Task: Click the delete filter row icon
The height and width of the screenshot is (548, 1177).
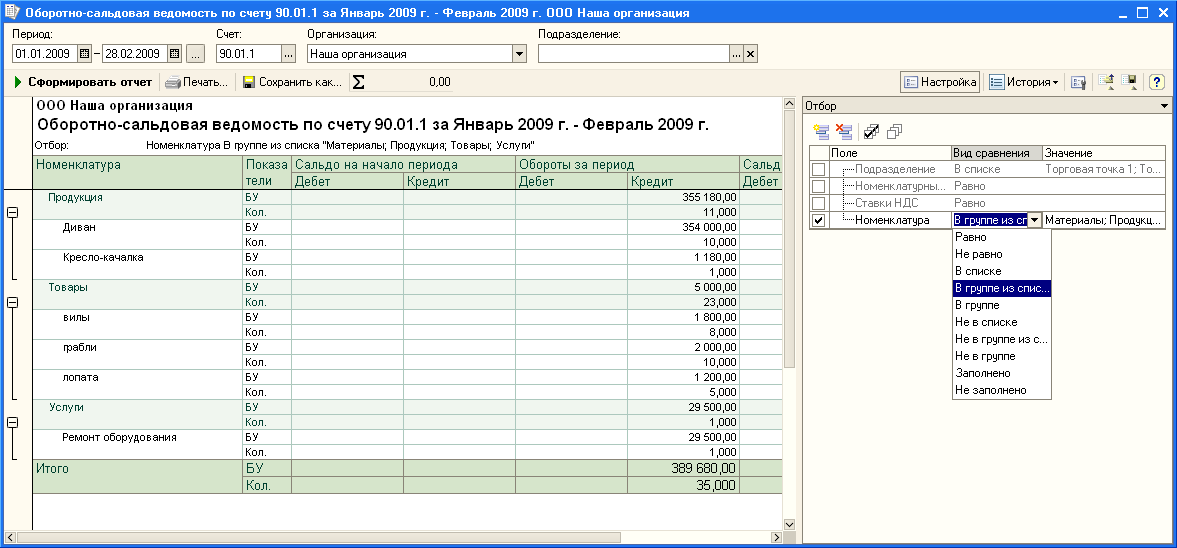Action: (843, 131)
